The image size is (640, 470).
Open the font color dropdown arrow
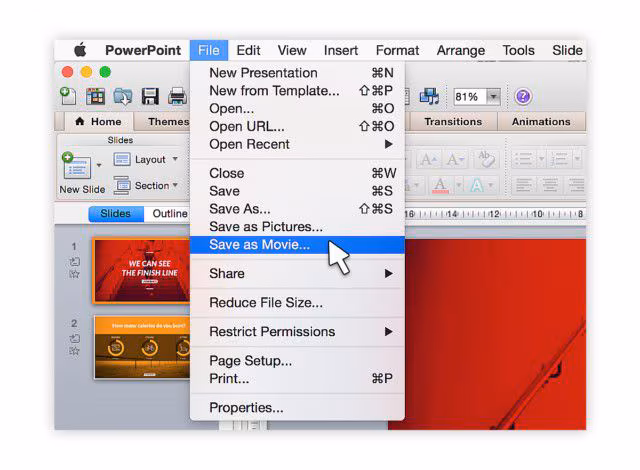pos(458,186)
